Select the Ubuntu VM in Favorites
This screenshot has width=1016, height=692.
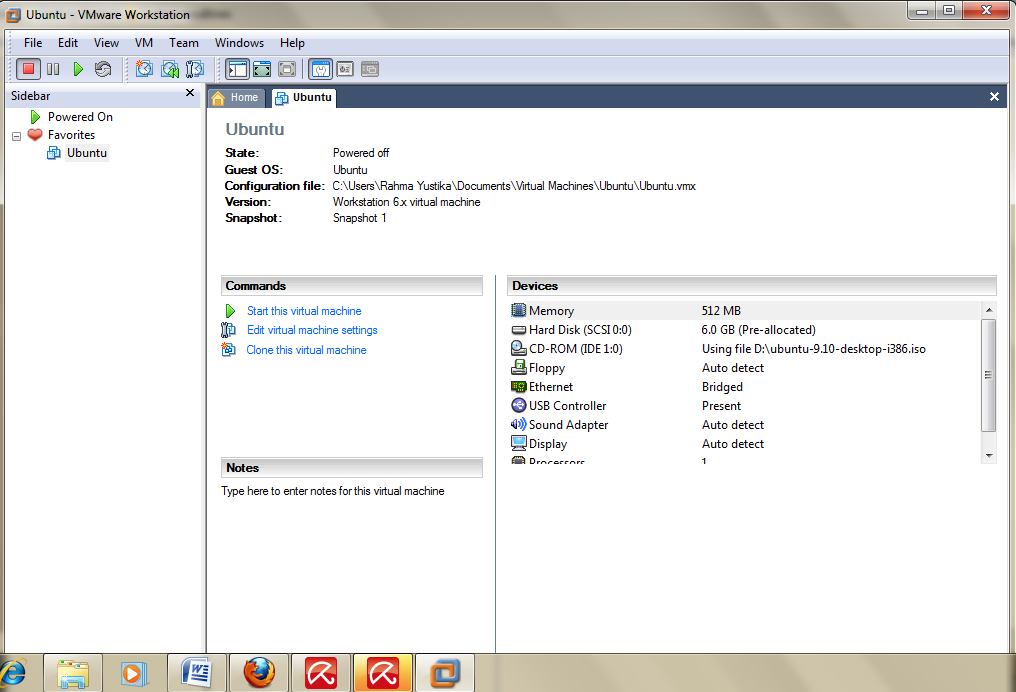click(87, 153)
